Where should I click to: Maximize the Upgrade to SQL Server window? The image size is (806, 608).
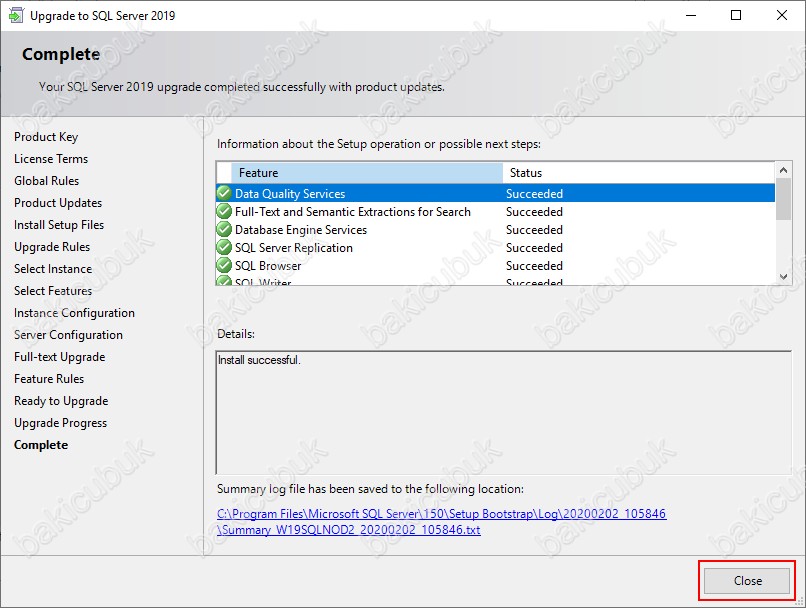pos(736,15)
